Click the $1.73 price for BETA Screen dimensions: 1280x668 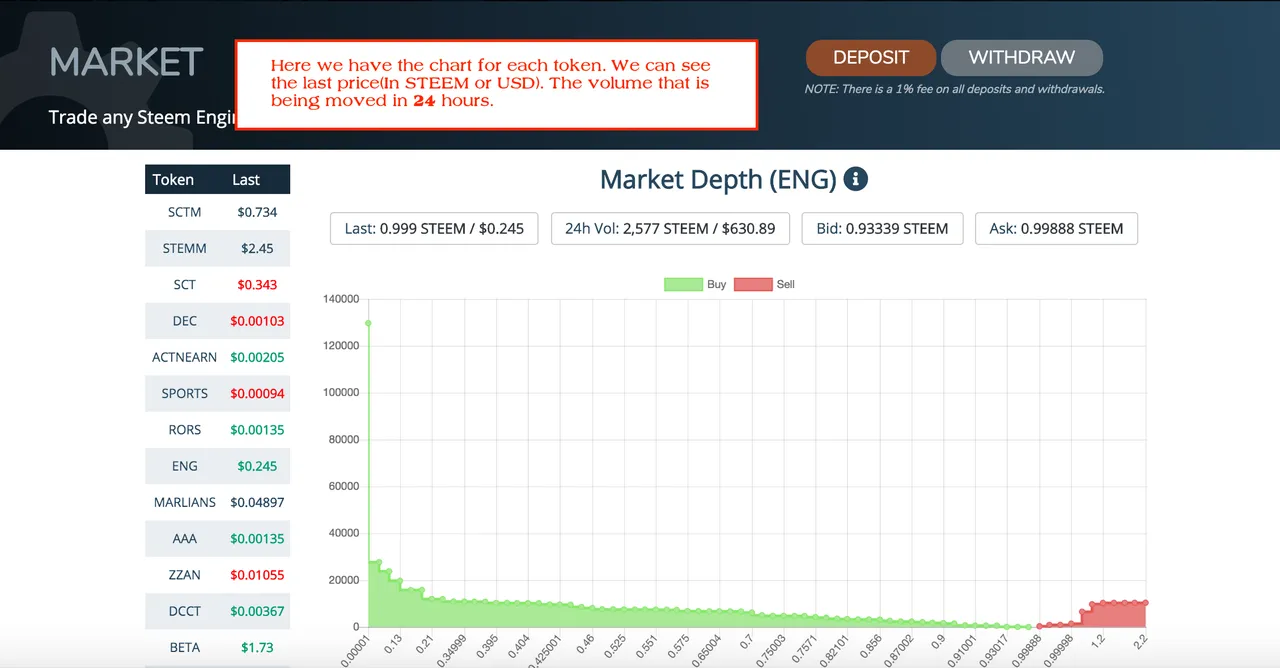(x=257, y=647)
